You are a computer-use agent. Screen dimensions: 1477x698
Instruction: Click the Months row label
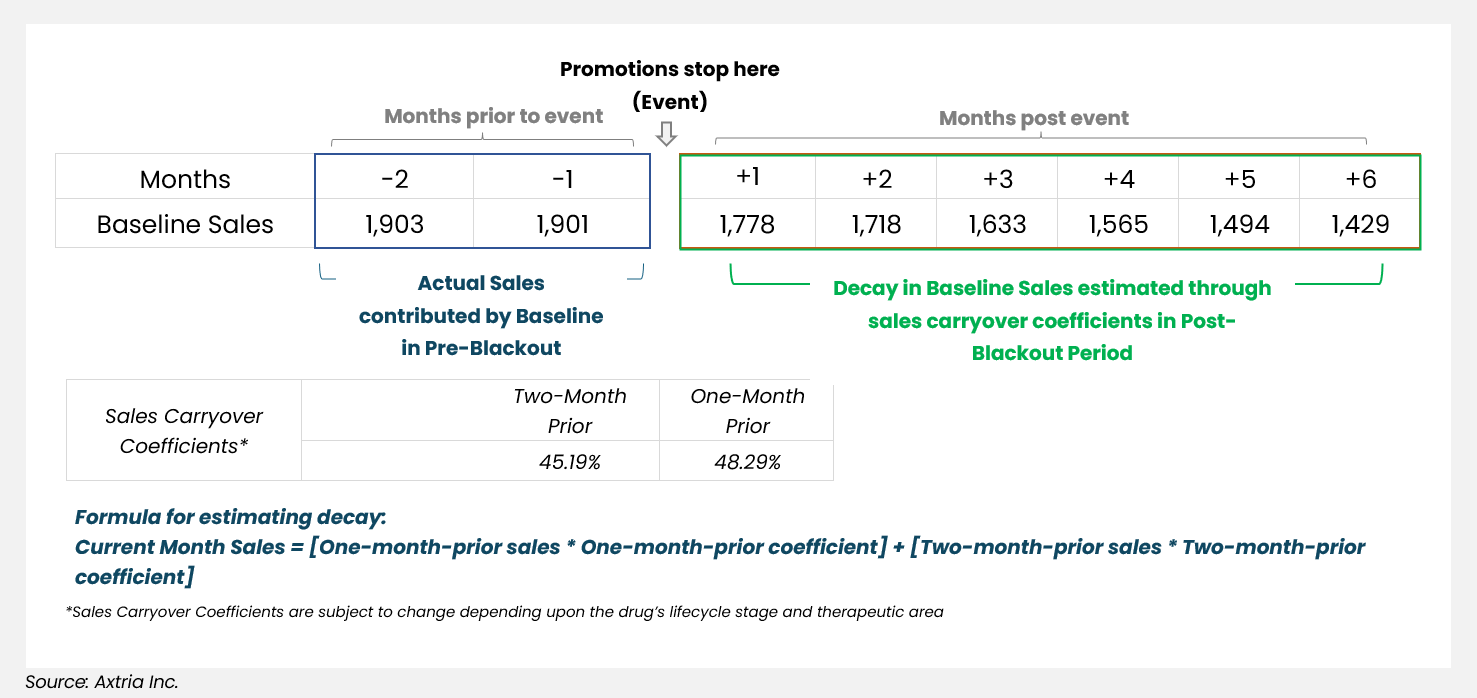click(185, 180)
